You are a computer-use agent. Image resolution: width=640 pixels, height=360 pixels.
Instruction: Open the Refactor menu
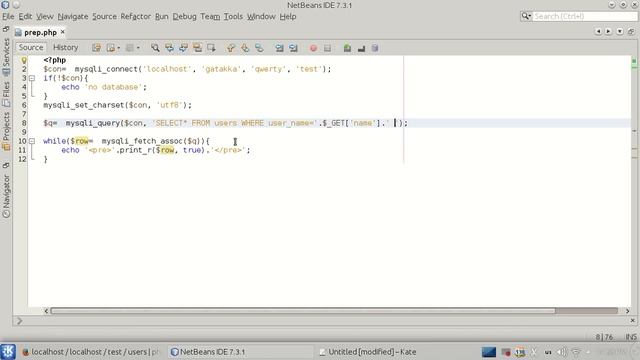[x=136, y=16]
